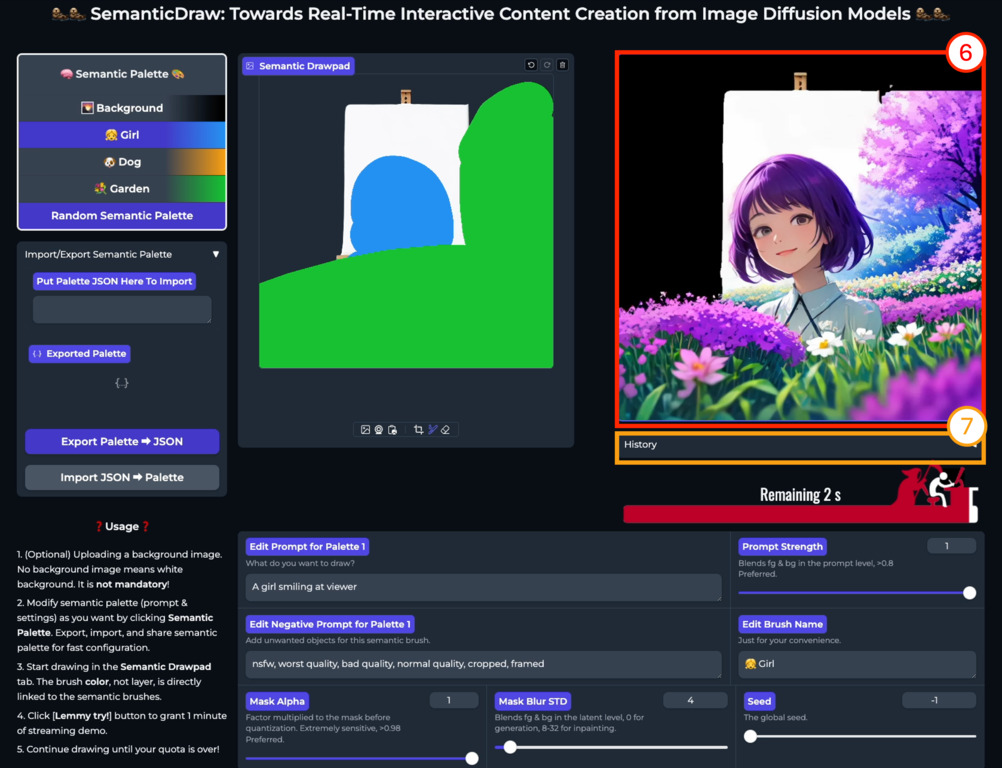Select the Dog semantic brush
This screenshot has height=768, width=1002.
coord(122,162)
